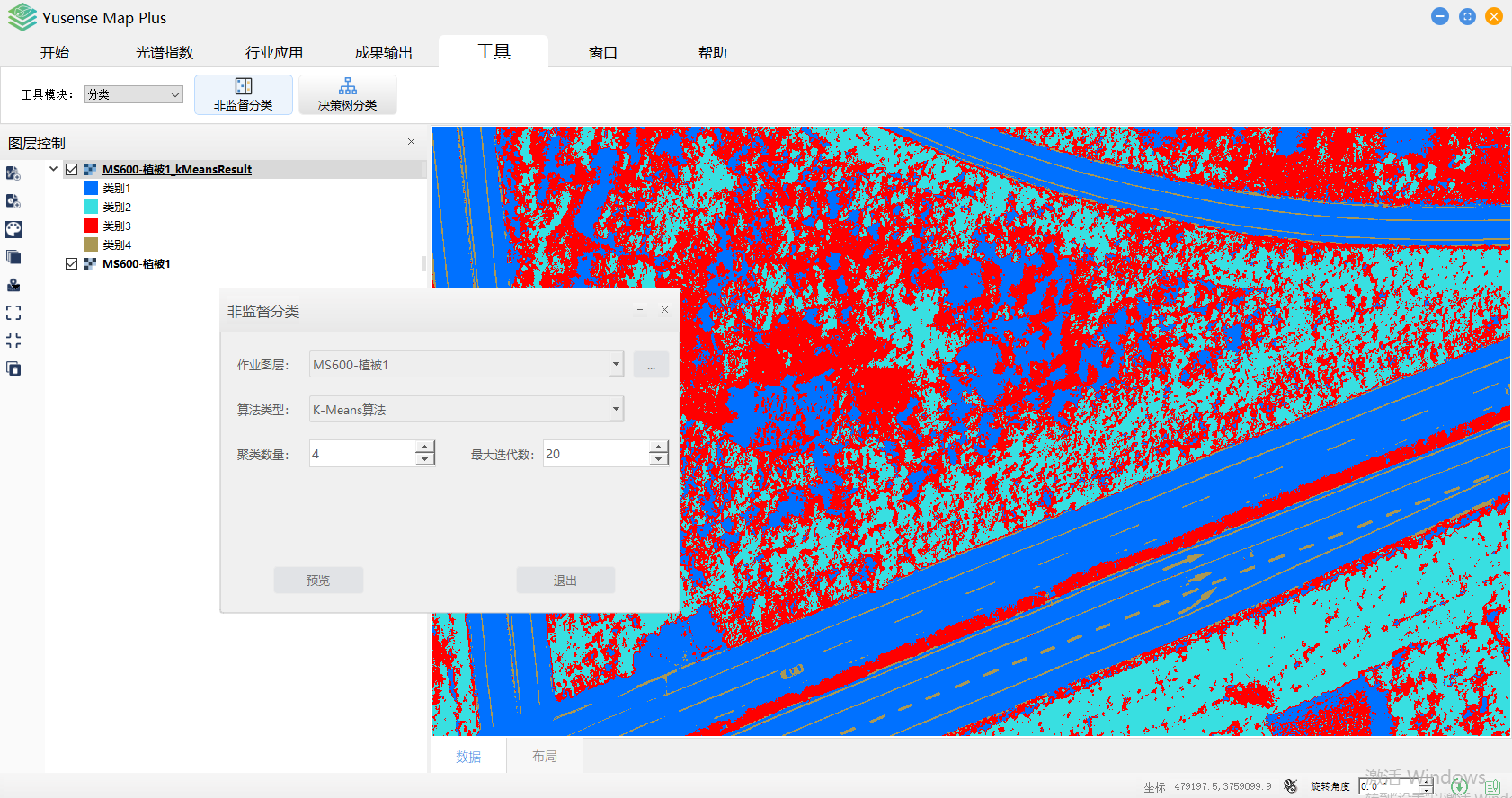Click the collapse-inward brackets icon
Screen dimensions: 1512x798
[13, 341]
